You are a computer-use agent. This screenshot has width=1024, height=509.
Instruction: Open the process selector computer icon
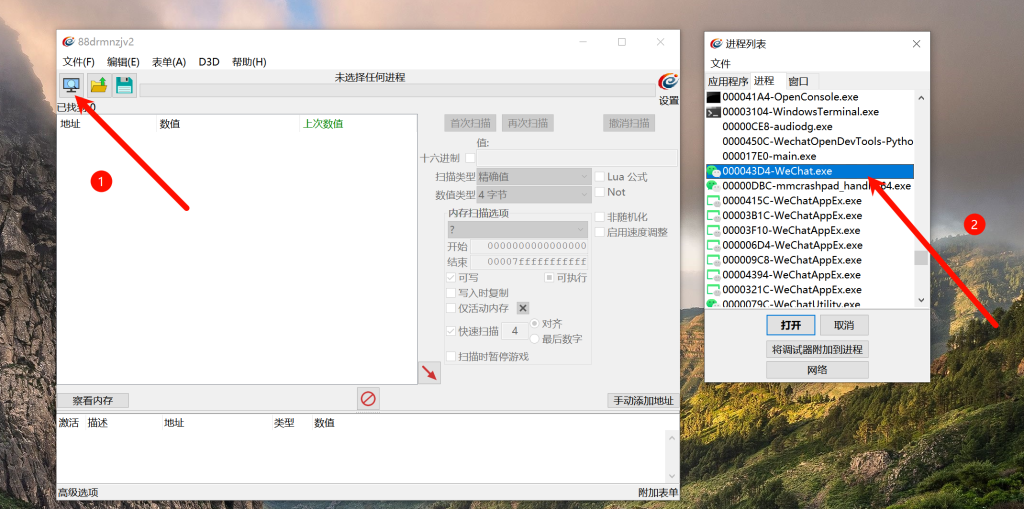click(x=71, y=85)
